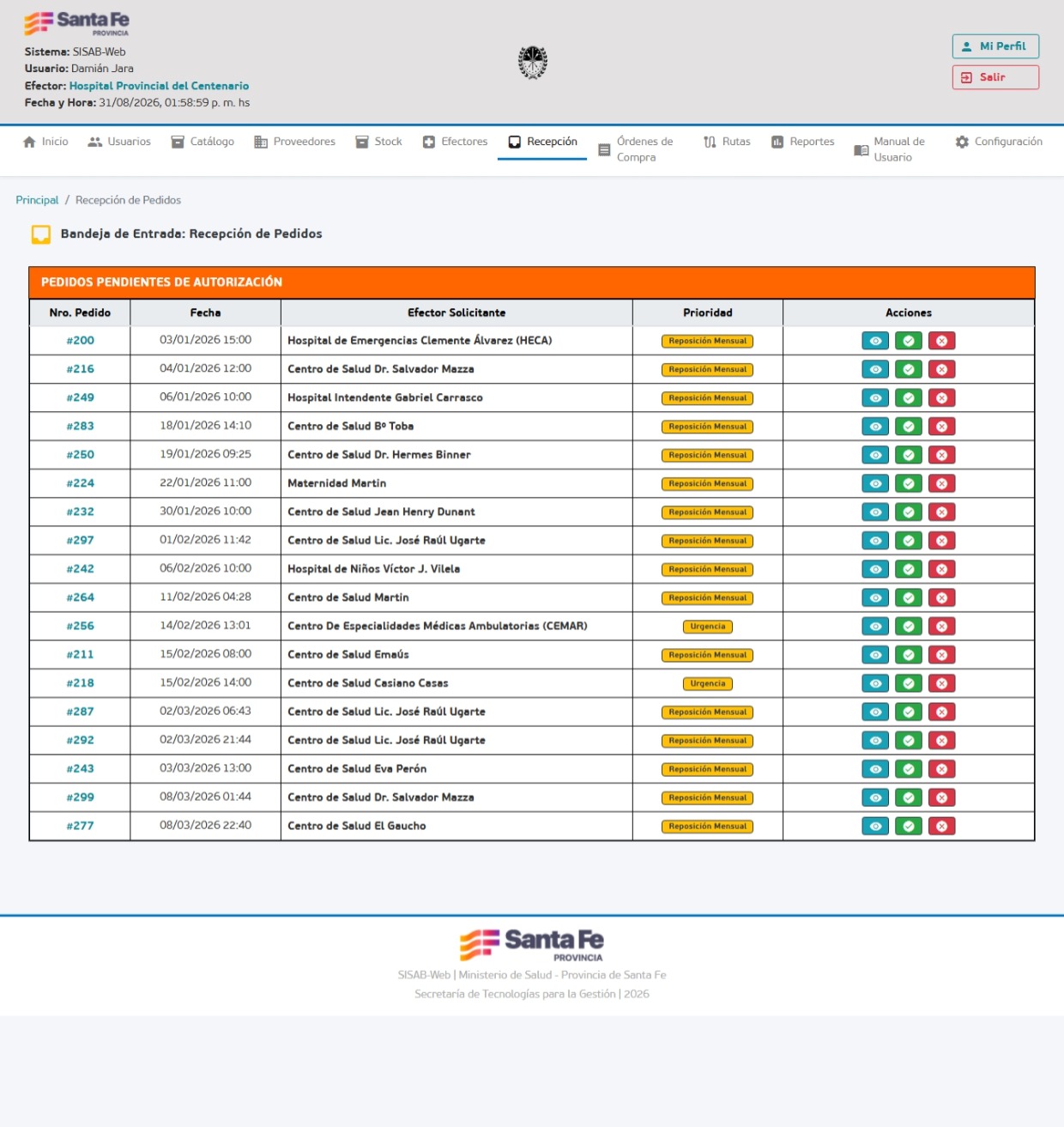View details of order #200
Screen dimensions: 1064x1127
point(875,341)
